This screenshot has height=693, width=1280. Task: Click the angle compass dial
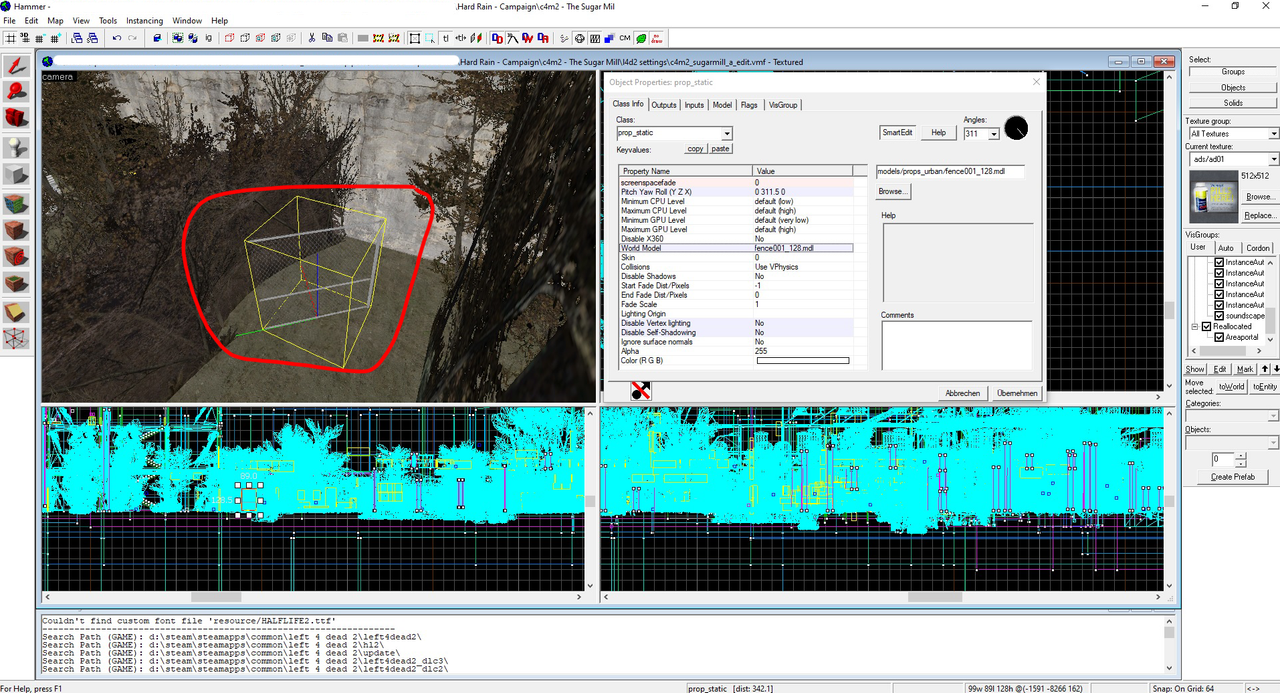(1016, 128)
